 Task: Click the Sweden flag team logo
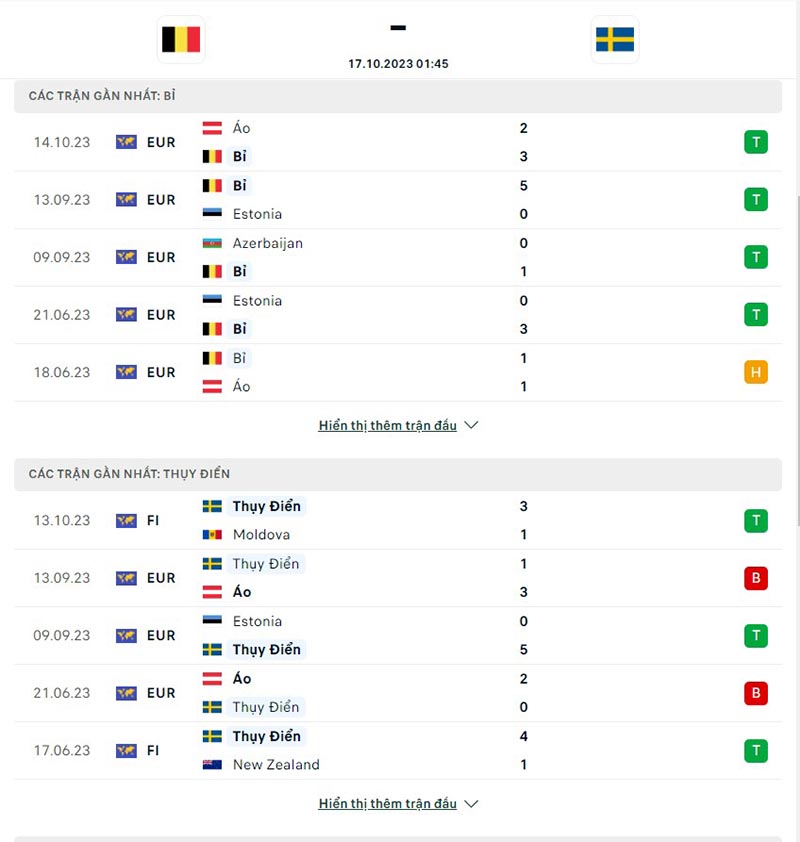[615, 40]
